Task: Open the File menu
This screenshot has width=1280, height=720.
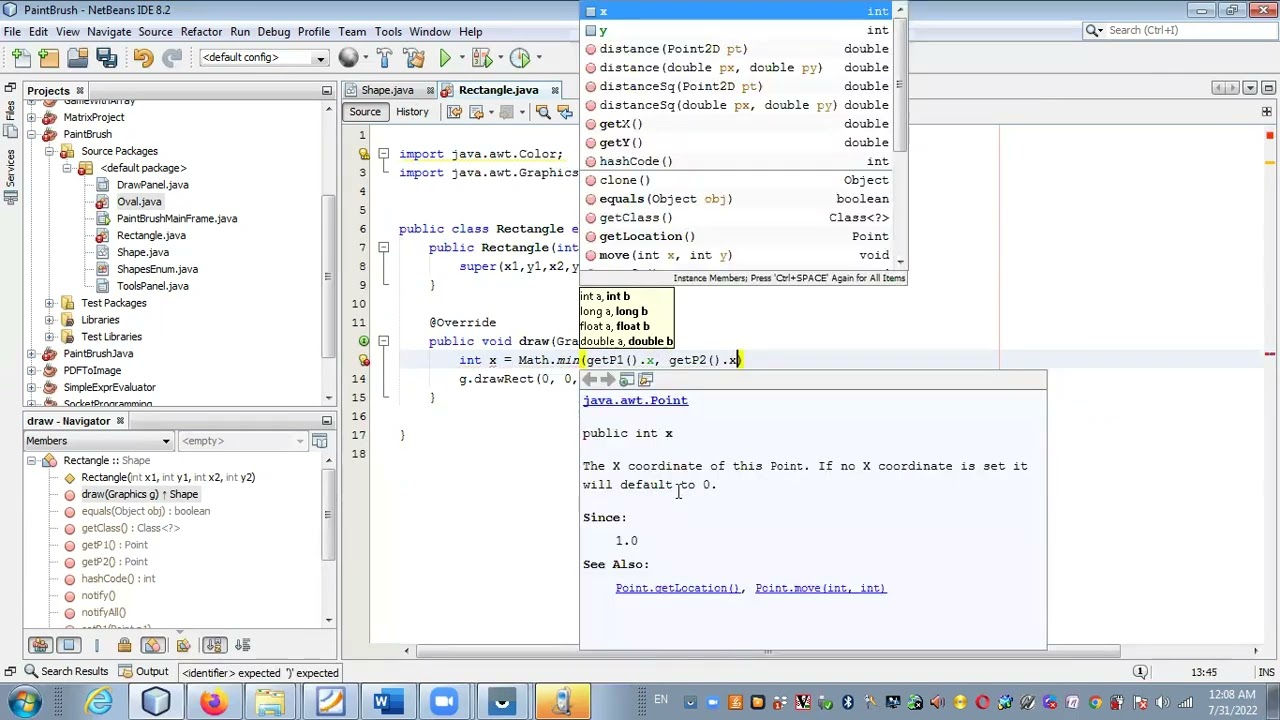Action: 12,31
